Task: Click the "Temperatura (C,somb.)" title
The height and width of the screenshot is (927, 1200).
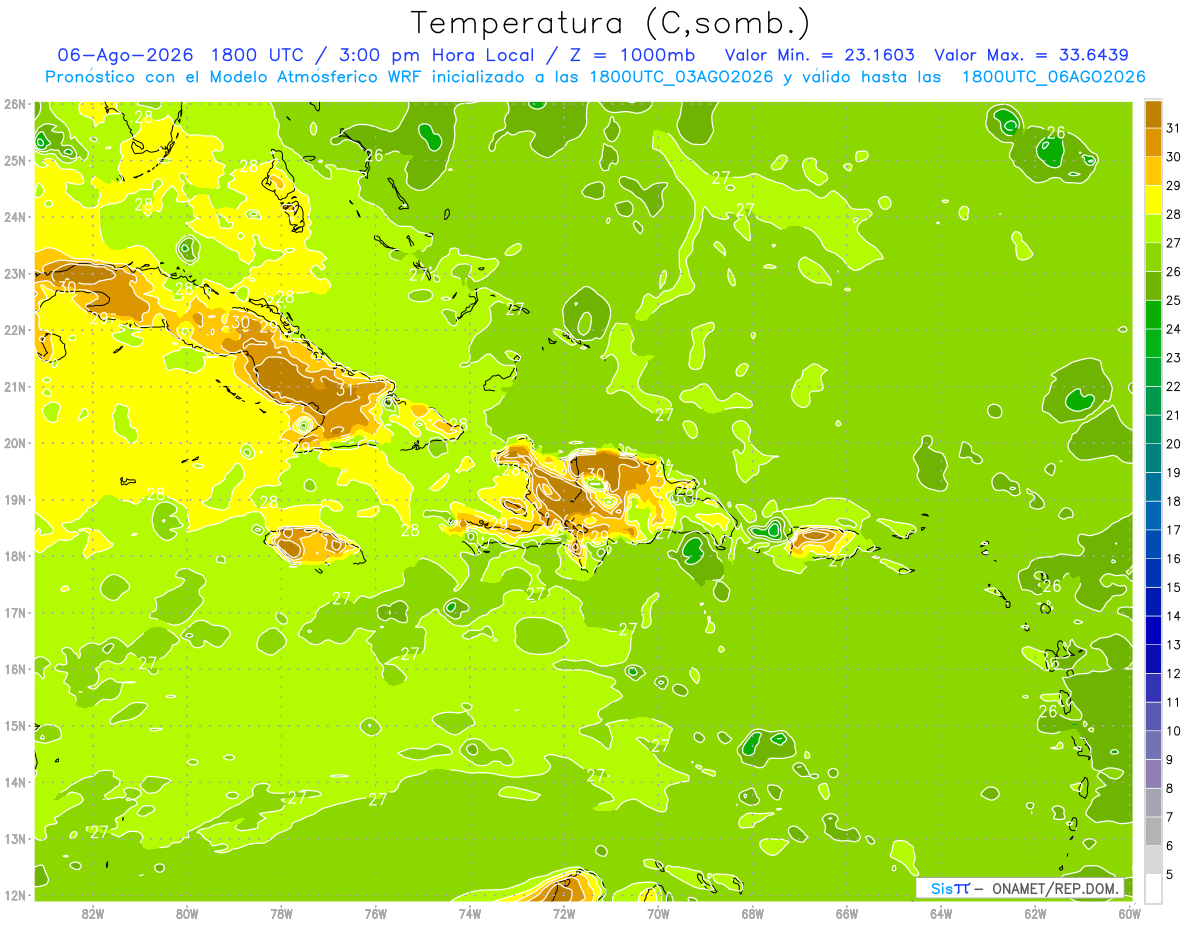Action: 611,23
